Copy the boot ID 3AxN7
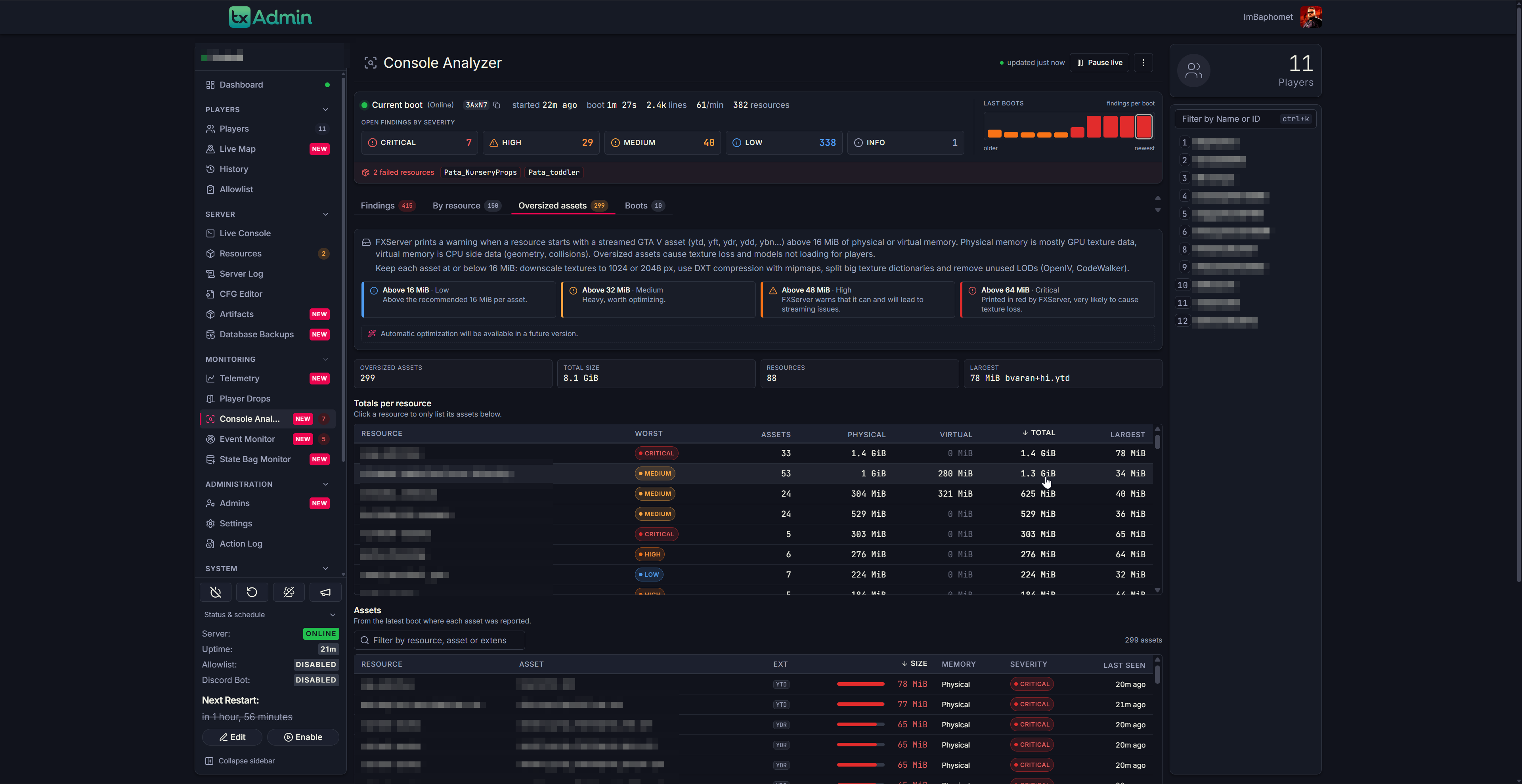 pyautogui.click(x=497, y=105)
